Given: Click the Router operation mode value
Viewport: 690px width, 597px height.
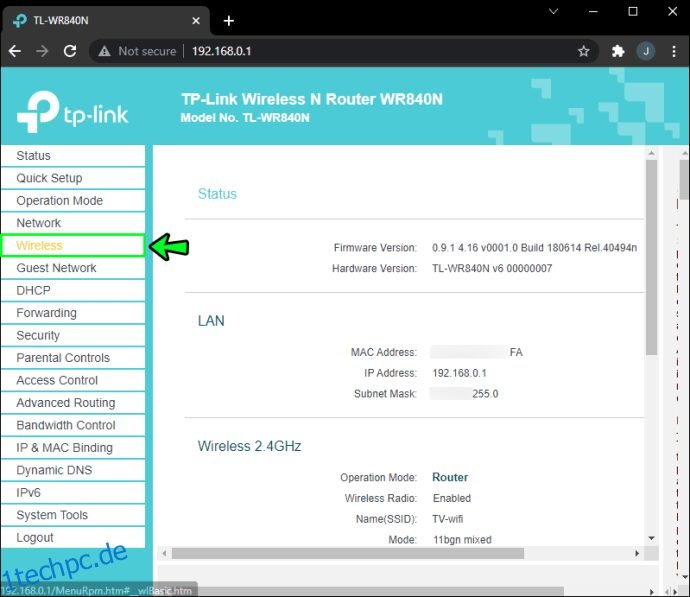Looking at the screenshot, I should [450, 477].
